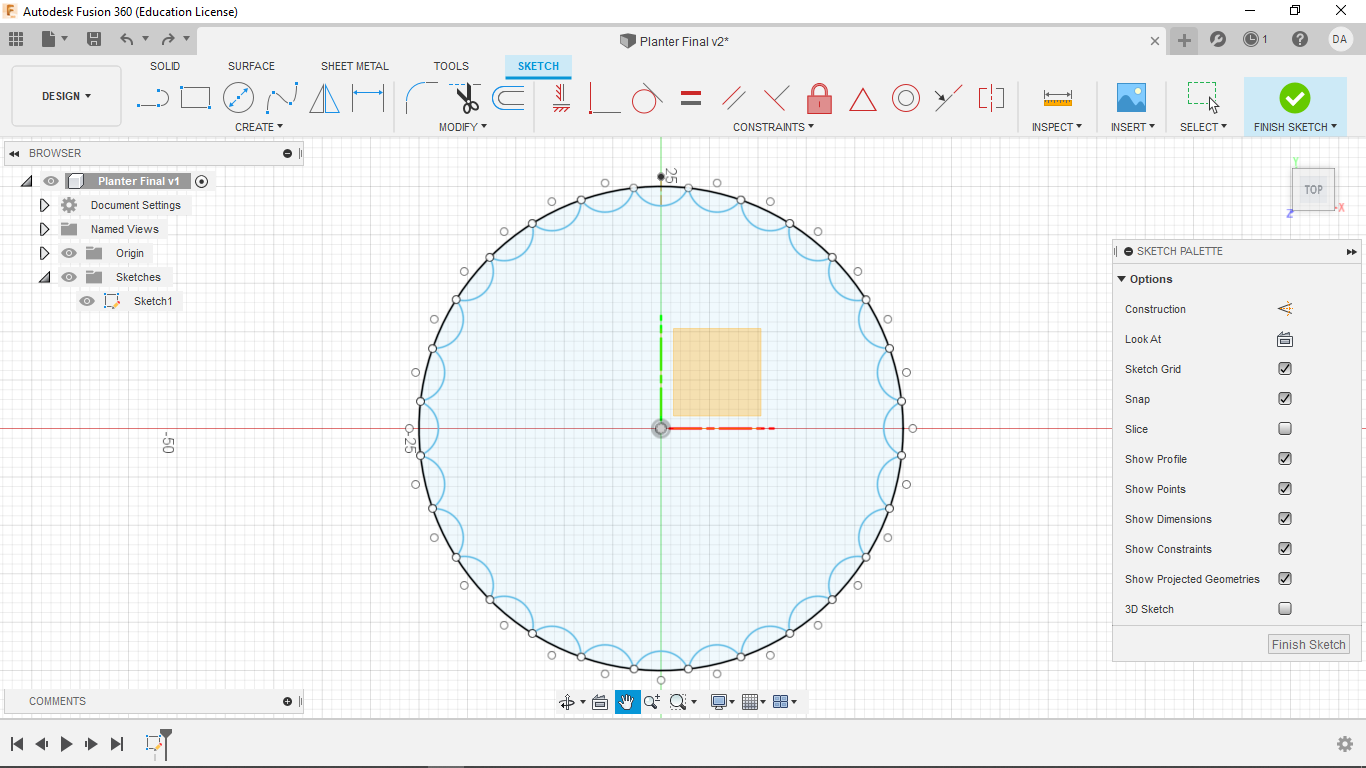Apply the Midpoint triangle constraint
This screenshot has width=1366, height=768.
pos(863,99)
